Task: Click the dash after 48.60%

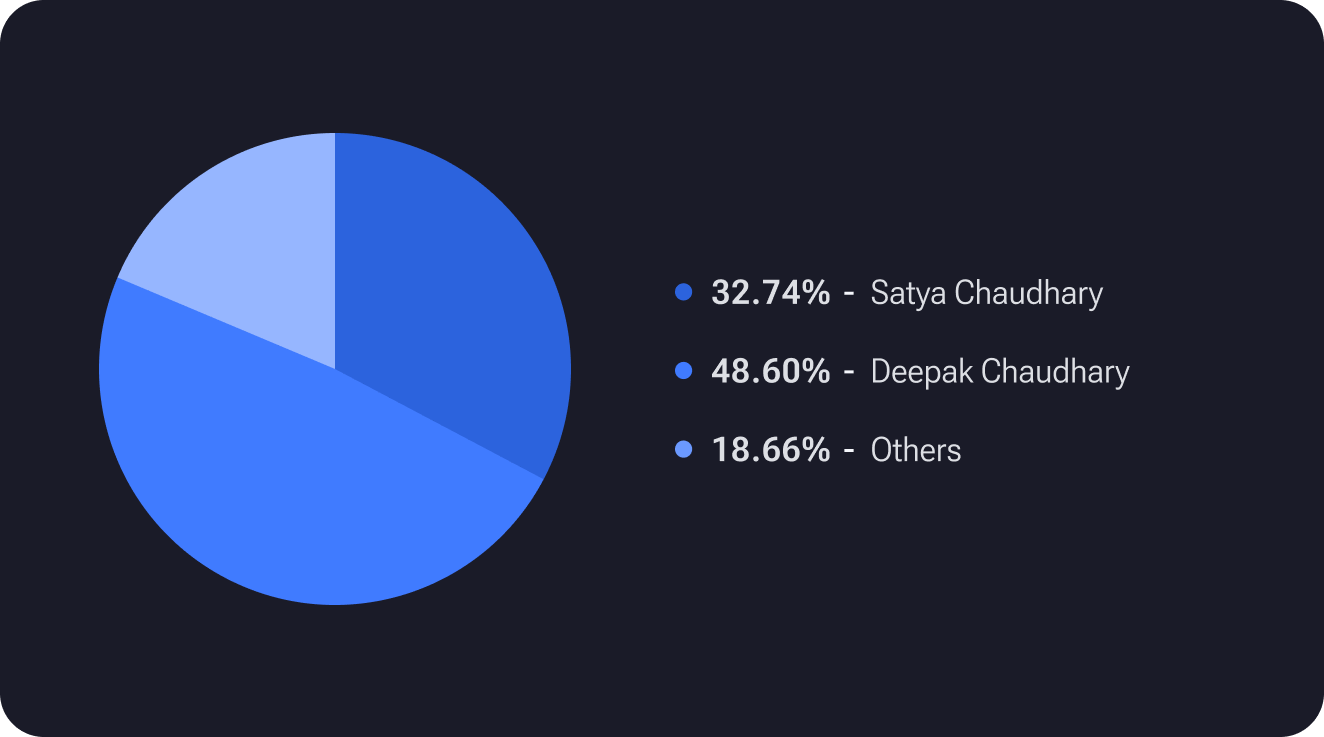Action: click(x=849, y=372)
